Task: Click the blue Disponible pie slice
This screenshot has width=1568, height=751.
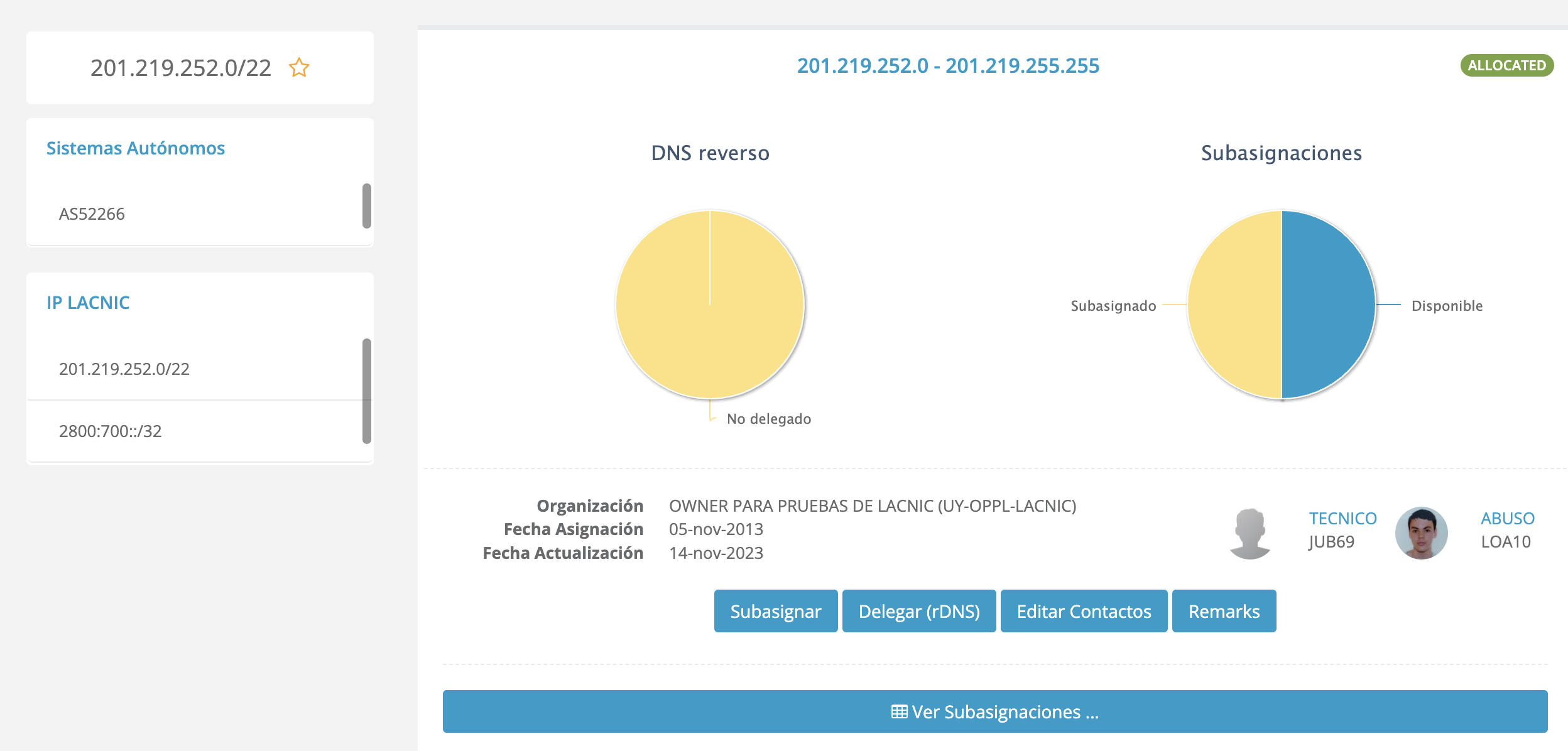Action: point(1329,305)
